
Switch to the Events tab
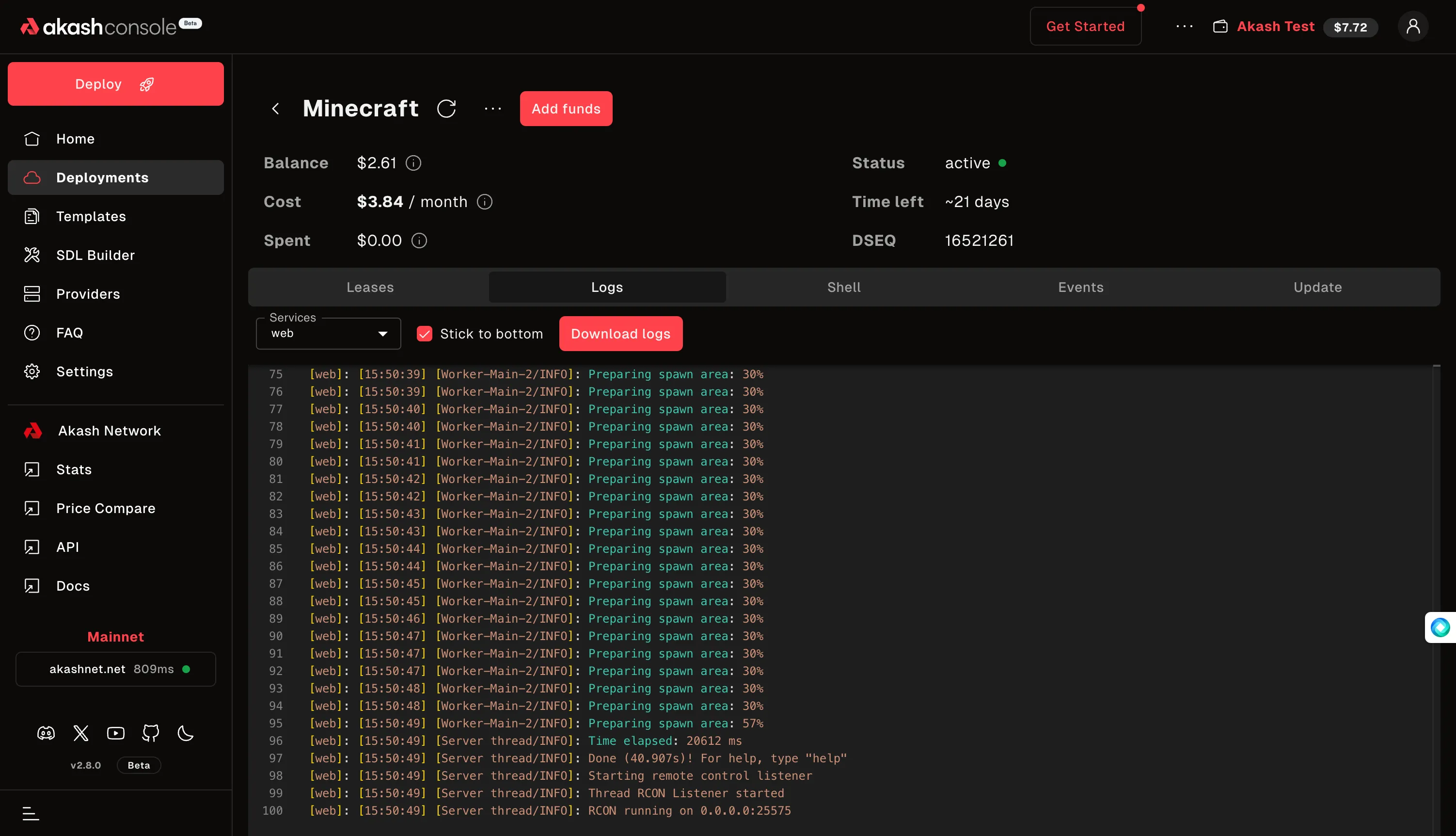coord(1080,287)
